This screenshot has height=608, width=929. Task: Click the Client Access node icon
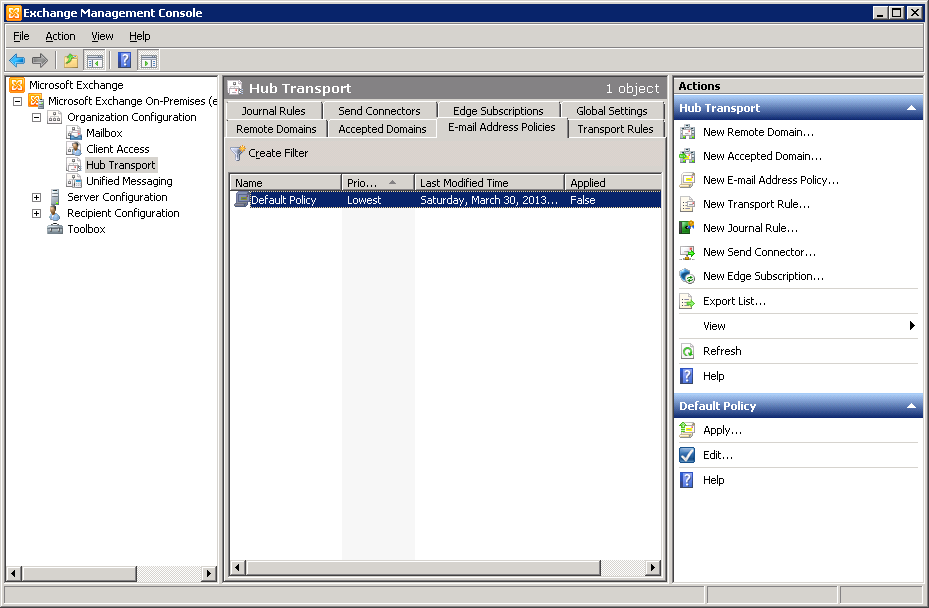tap(74, 149)
